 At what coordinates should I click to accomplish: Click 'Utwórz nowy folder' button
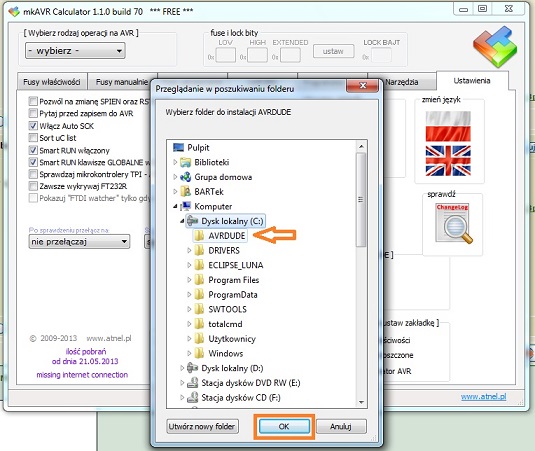click(202, 426)
